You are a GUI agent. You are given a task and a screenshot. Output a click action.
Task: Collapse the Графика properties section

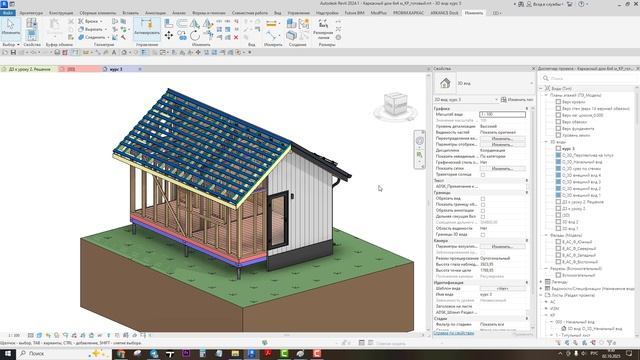[527, 109]
